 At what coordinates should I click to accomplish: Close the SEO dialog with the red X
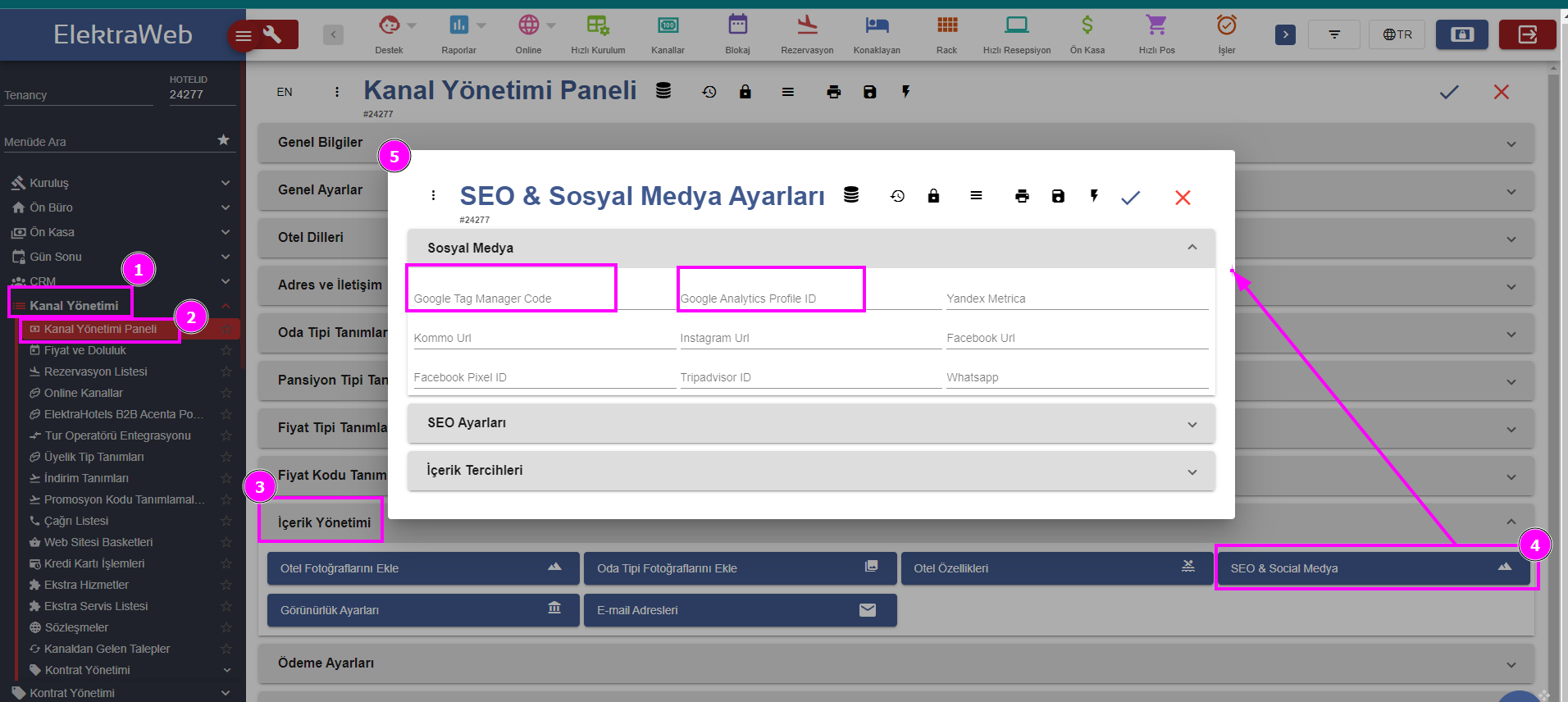point(1183,198)
